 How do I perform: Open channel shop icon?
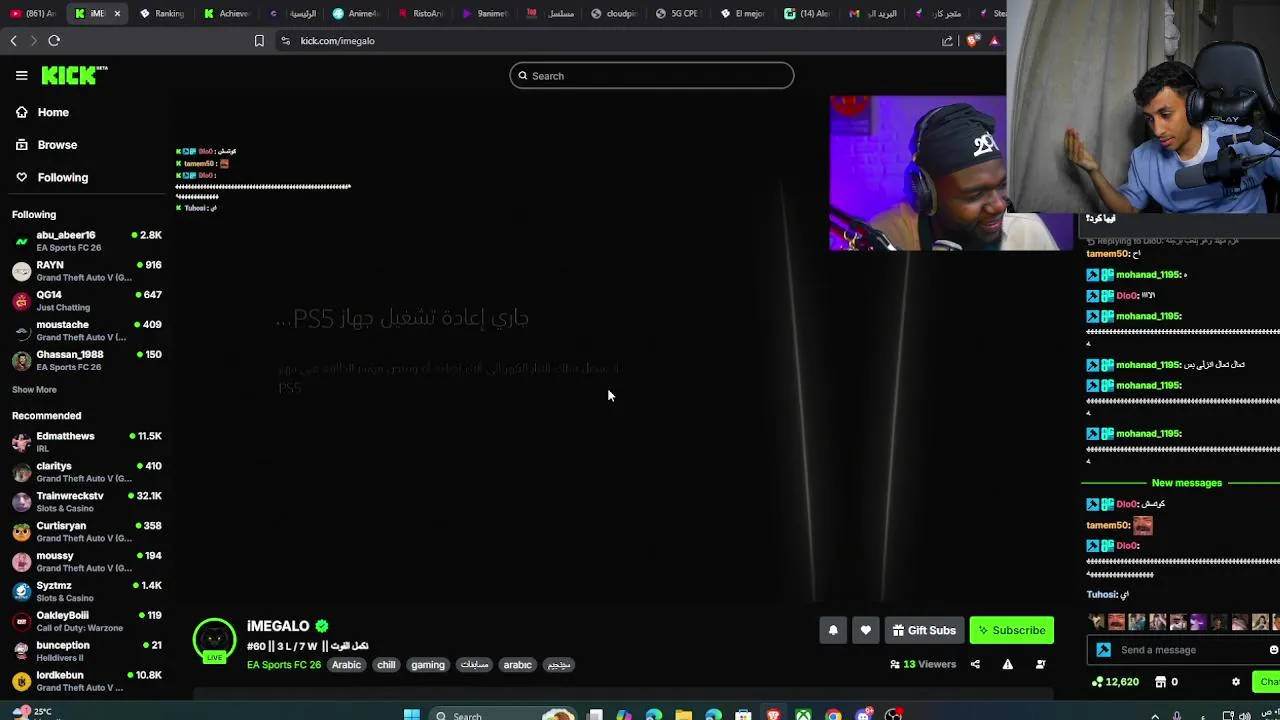1160,682
